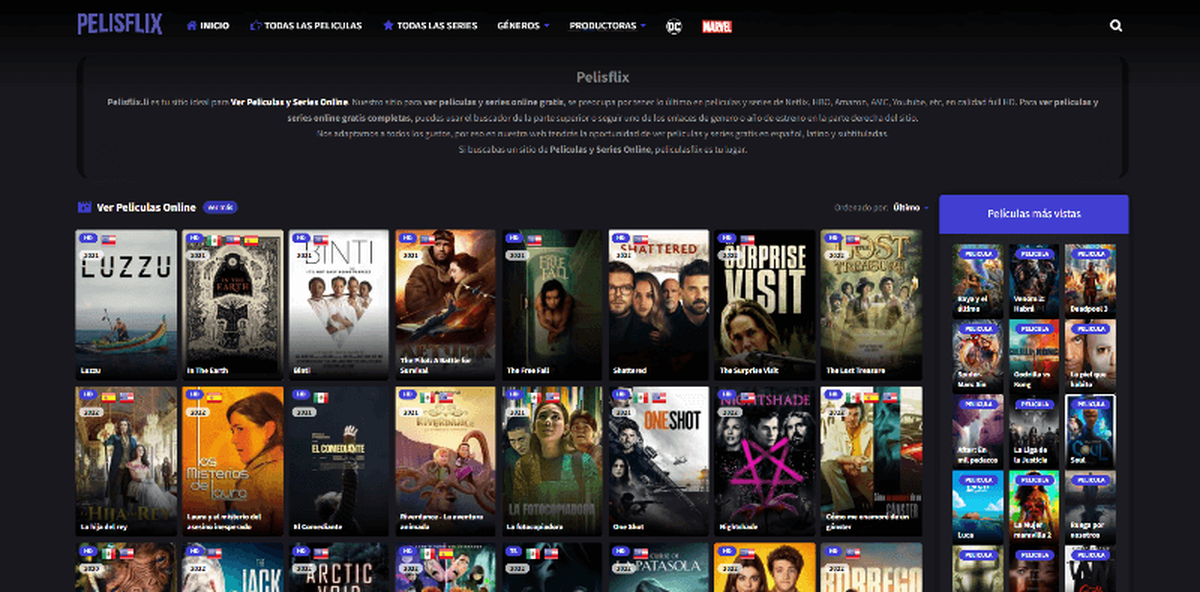Open Ruega por nosotros thumbnail

1090,507
